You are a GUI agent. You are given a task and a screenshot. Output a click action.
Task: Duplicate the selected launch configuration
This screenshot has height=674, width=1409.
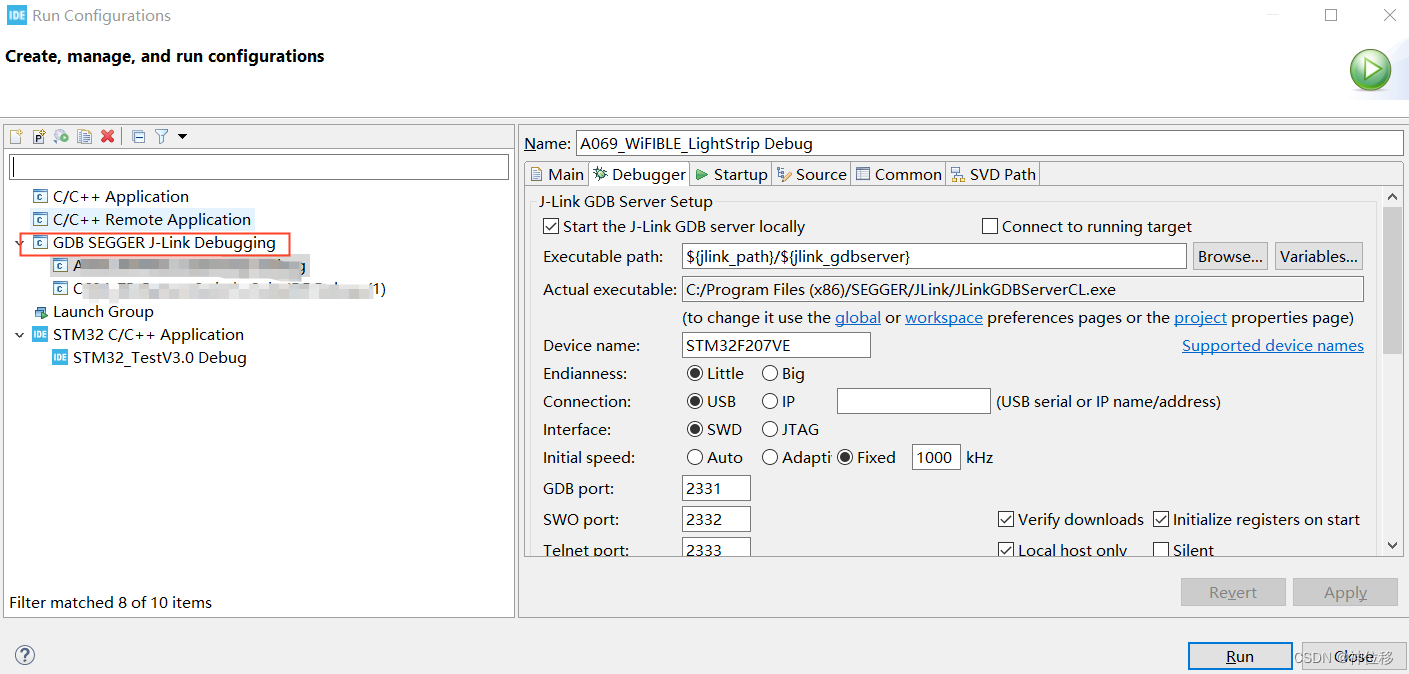pos(84,136)
